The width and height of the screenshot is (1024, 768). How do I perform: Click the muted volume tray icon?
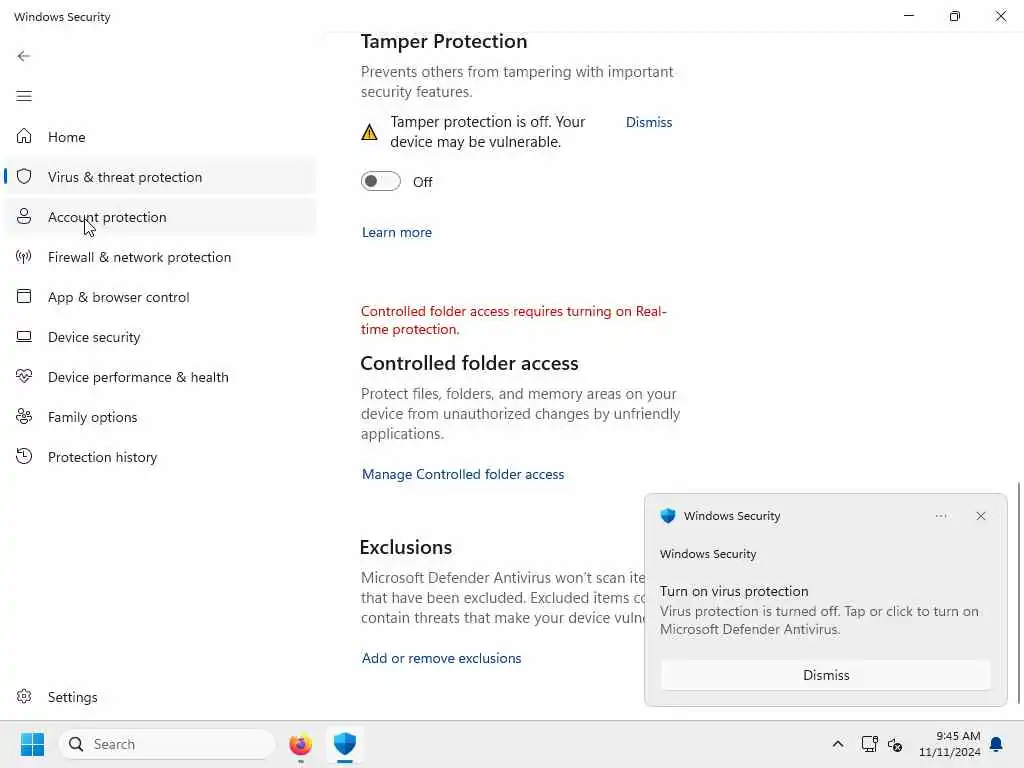(895, 744)
